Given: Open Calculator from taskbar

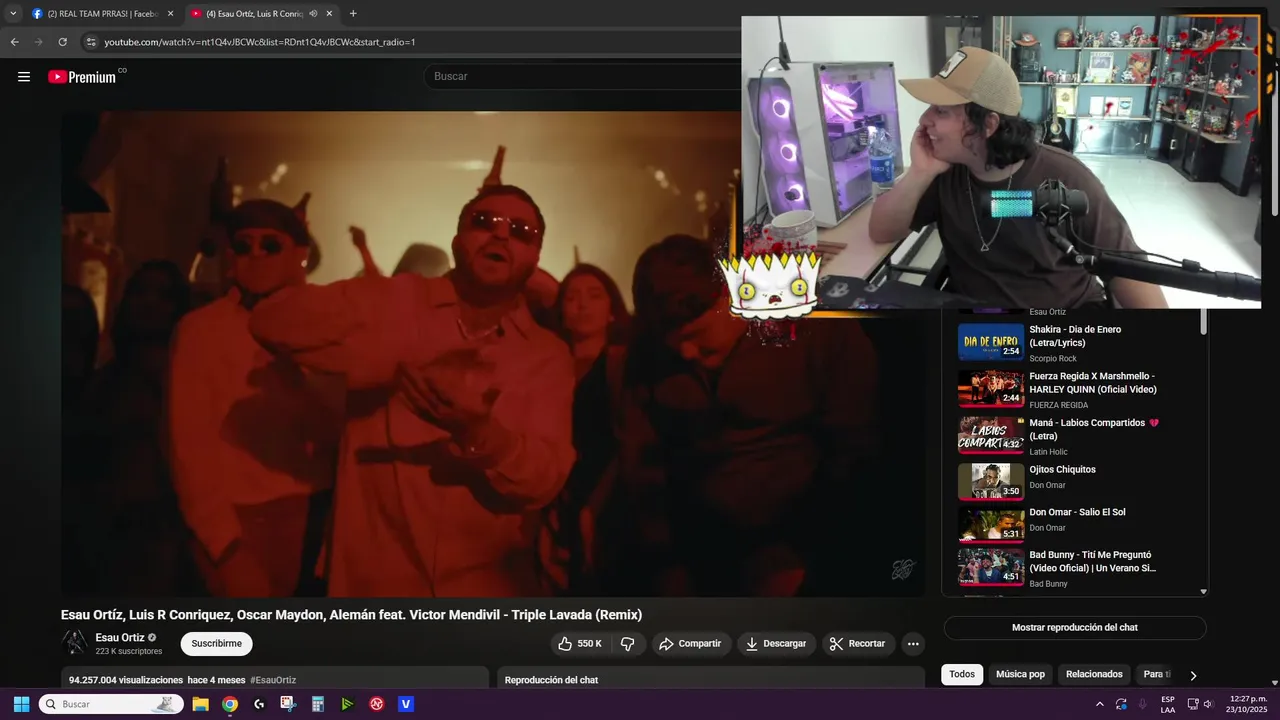Looking at the screenshot, I should (x=318, y=704).
